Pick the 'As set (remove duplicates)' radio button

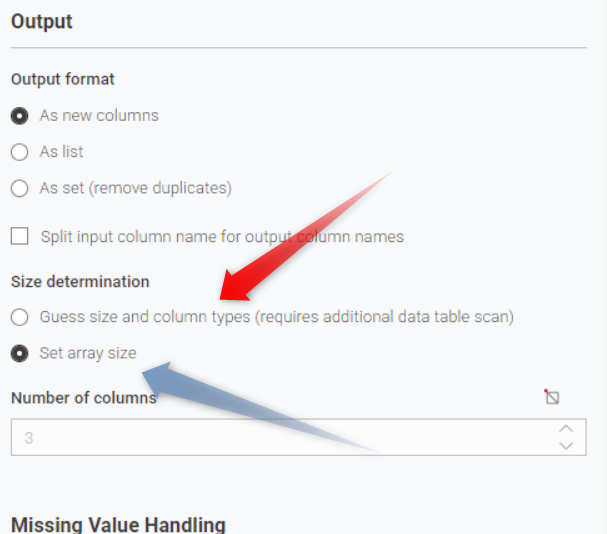point(19,188)
